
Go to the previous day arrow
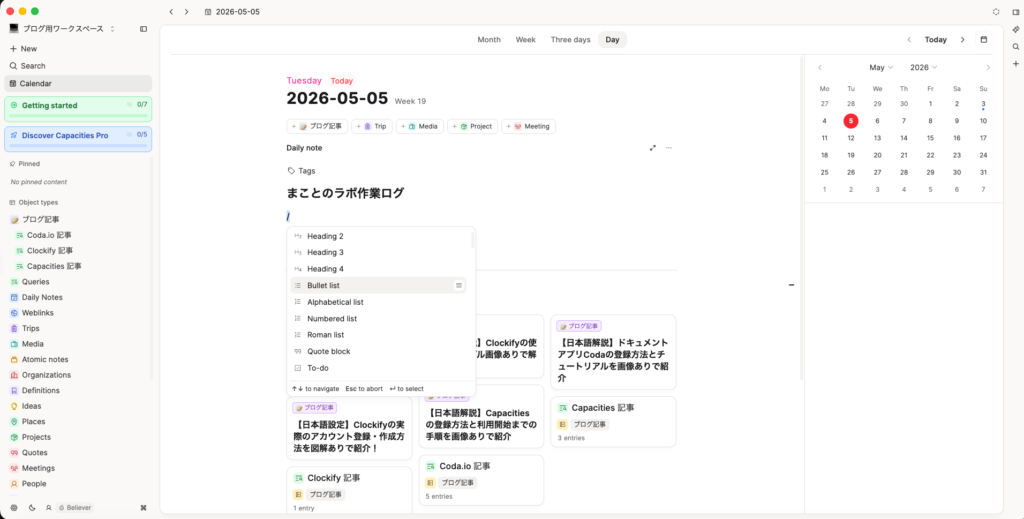point(909,40)
